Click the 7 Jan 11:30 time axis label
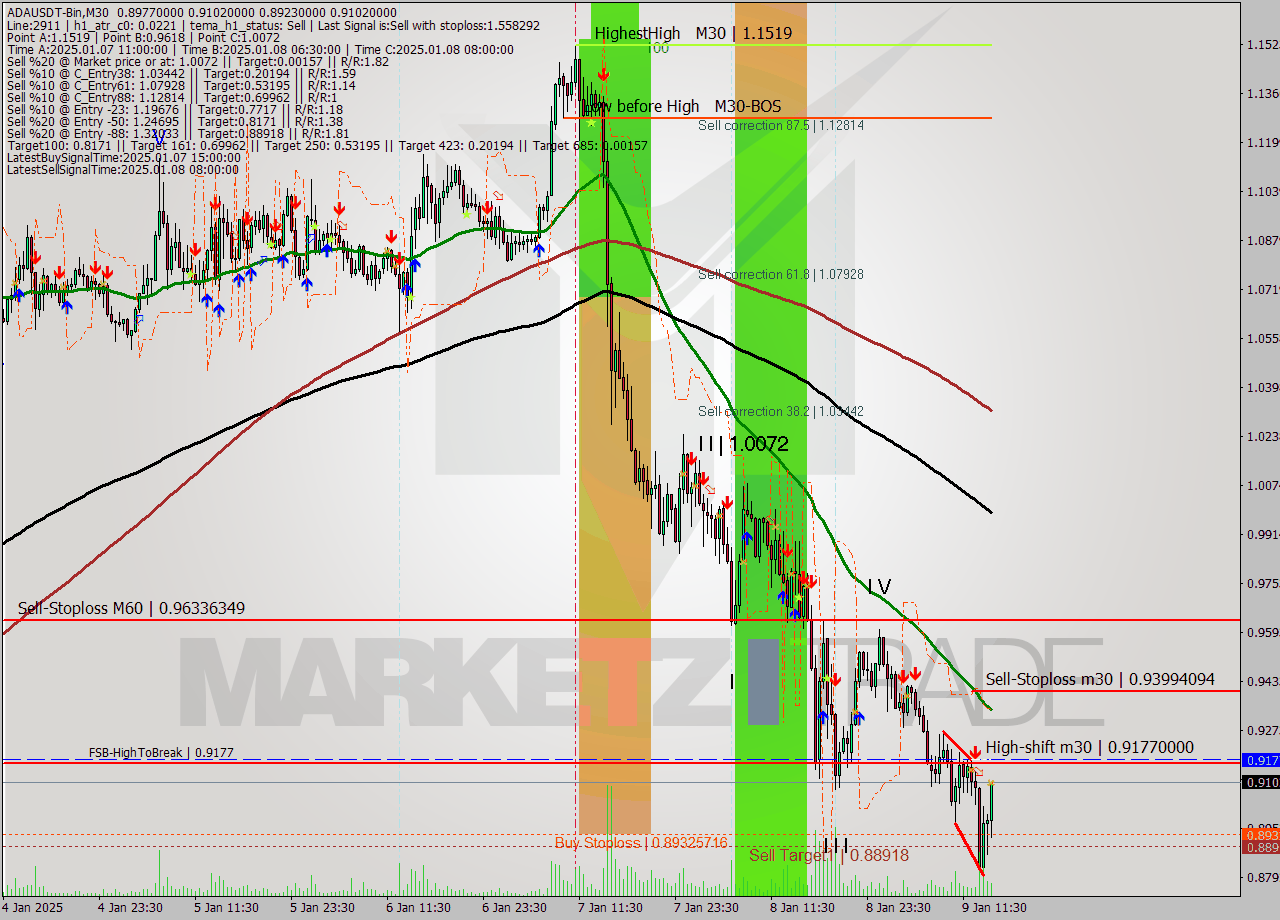This screenshot has width=1280, height=920. [610, 908]
